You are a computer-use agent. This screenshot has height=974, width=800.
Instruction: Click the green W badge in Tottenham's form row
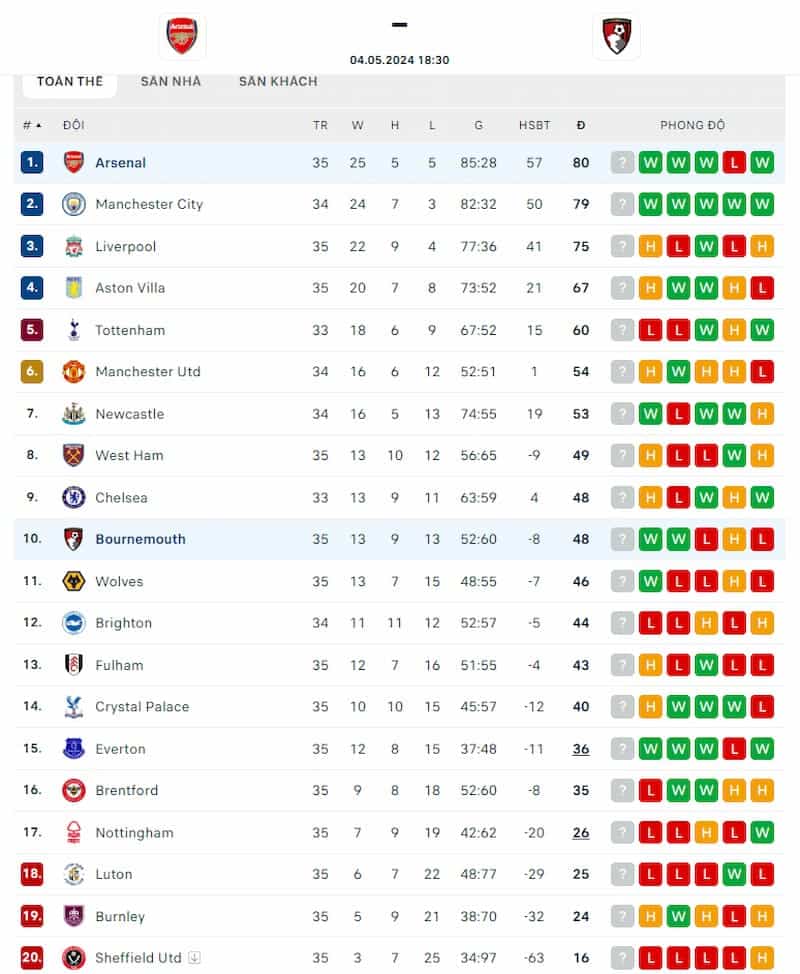(706, 329)
